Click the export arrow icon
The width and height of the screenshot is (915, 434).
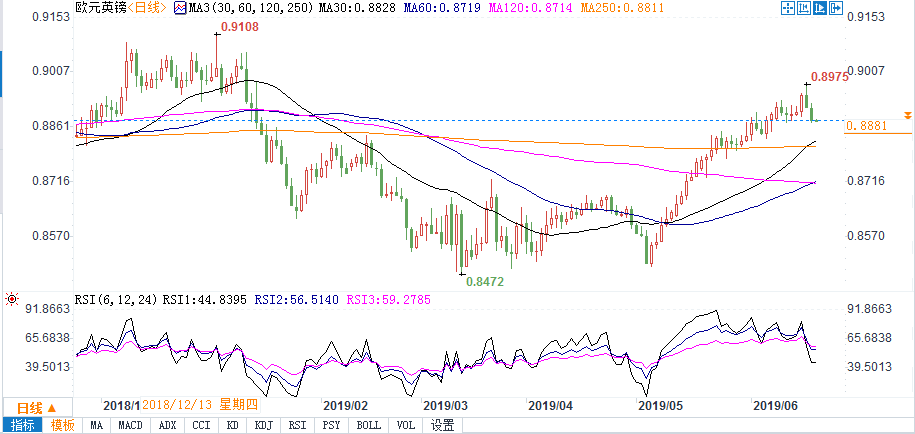pyautogui.click(x=838, y=8)
